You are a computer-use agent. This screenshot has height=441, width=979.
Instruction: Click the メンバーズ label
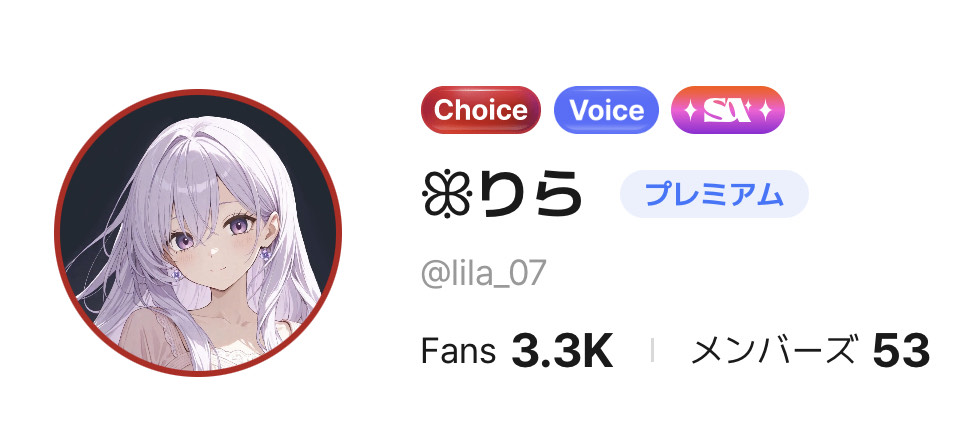pyautogui.click(x=772, y=351)
